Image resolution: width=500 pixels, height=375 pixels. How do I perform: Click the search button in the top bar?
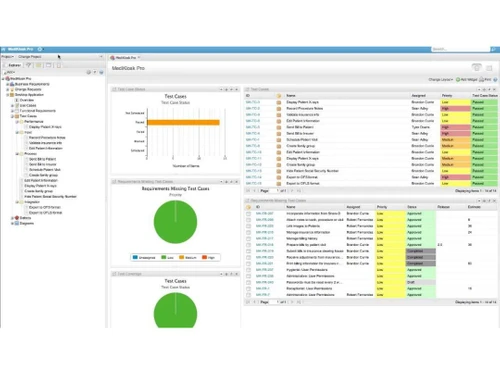point(493,49)
